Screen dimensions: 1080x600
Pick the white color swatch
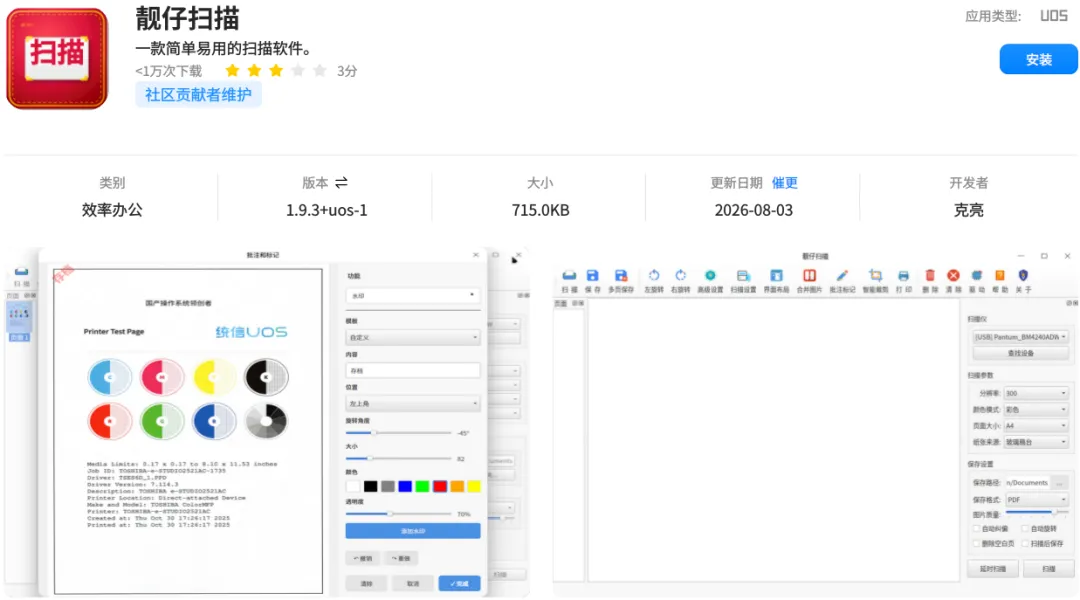tap(353, 486)
